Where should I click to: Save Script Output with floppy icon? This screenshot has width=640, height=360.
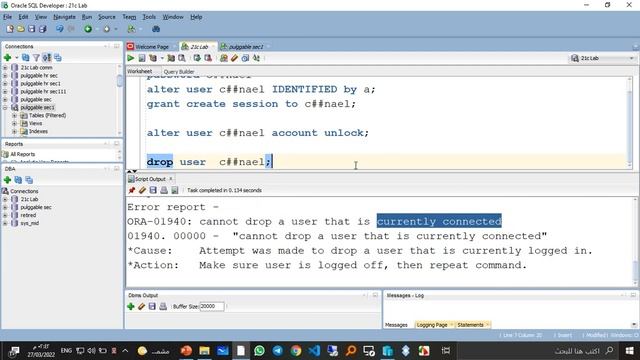(x=153, y=190)
